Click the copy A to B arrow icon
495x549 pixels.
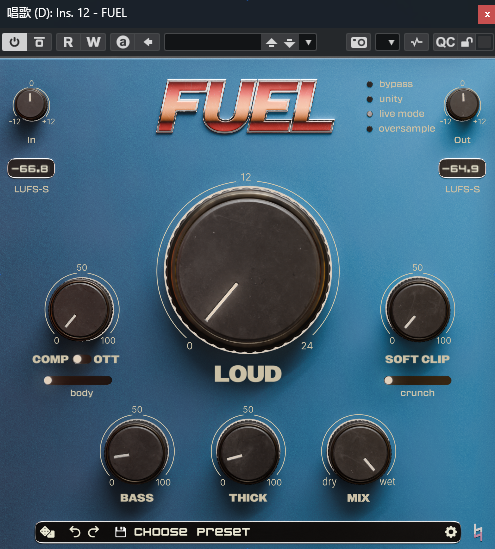coord(148,42)
